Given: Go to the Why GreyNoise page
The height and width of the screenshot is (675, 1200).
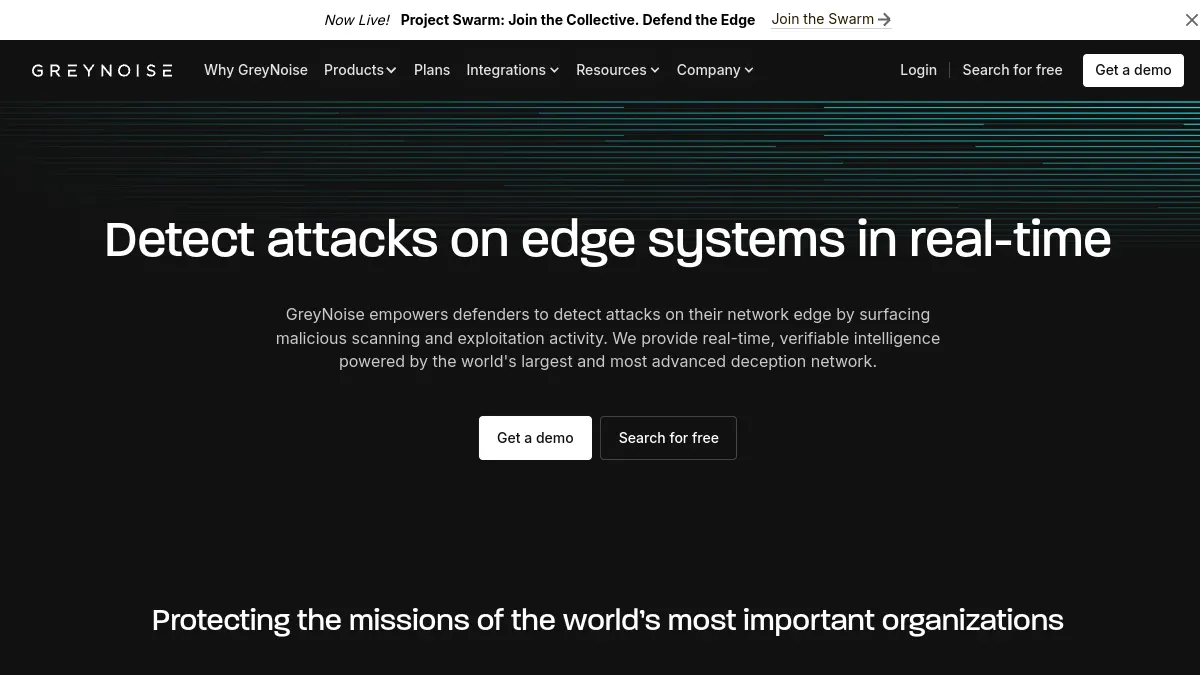Looking at the screenshot, I should click(256, 70).
